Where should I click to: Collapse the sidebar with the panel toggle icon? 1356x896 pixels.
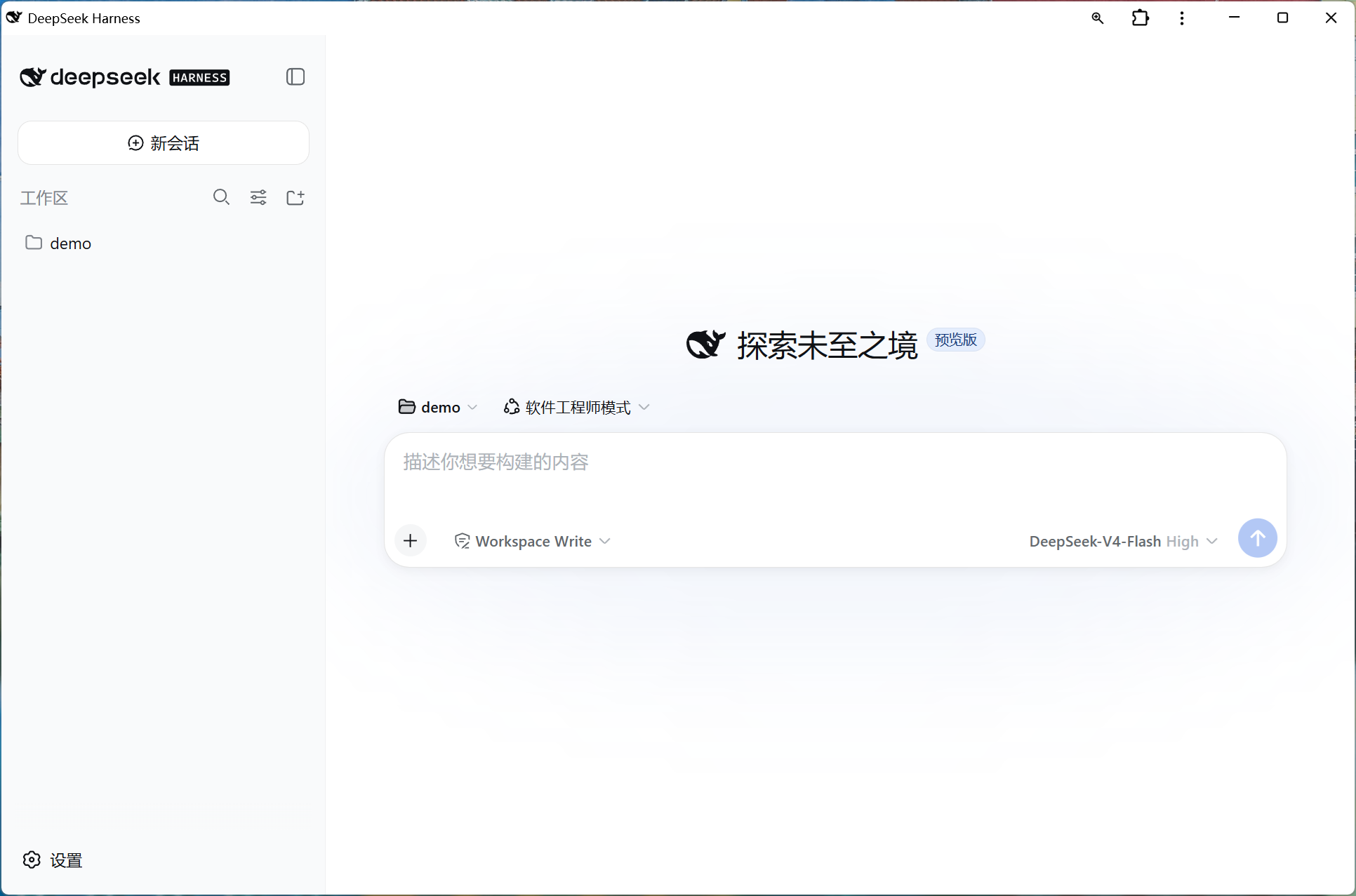pos(295,76)
